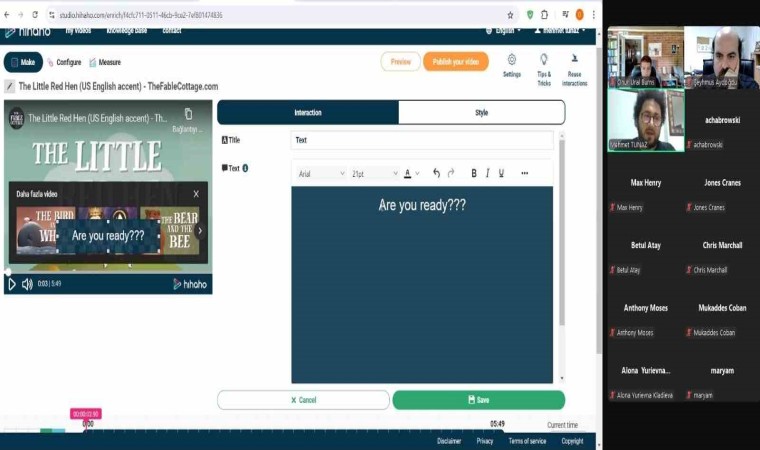The image size is (760, 450).
Task: Click the Bold formatting icon
Action: pyautogui.click(x=474, y=173)
